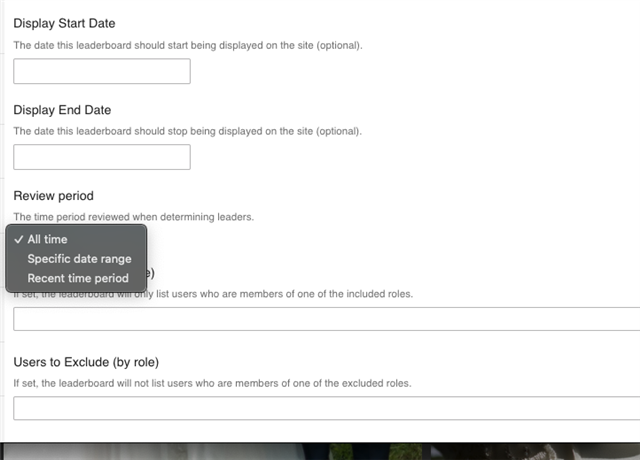Click the description about start being displayed
This screenshot has height=460, width=640.
[x=188, y=45]
